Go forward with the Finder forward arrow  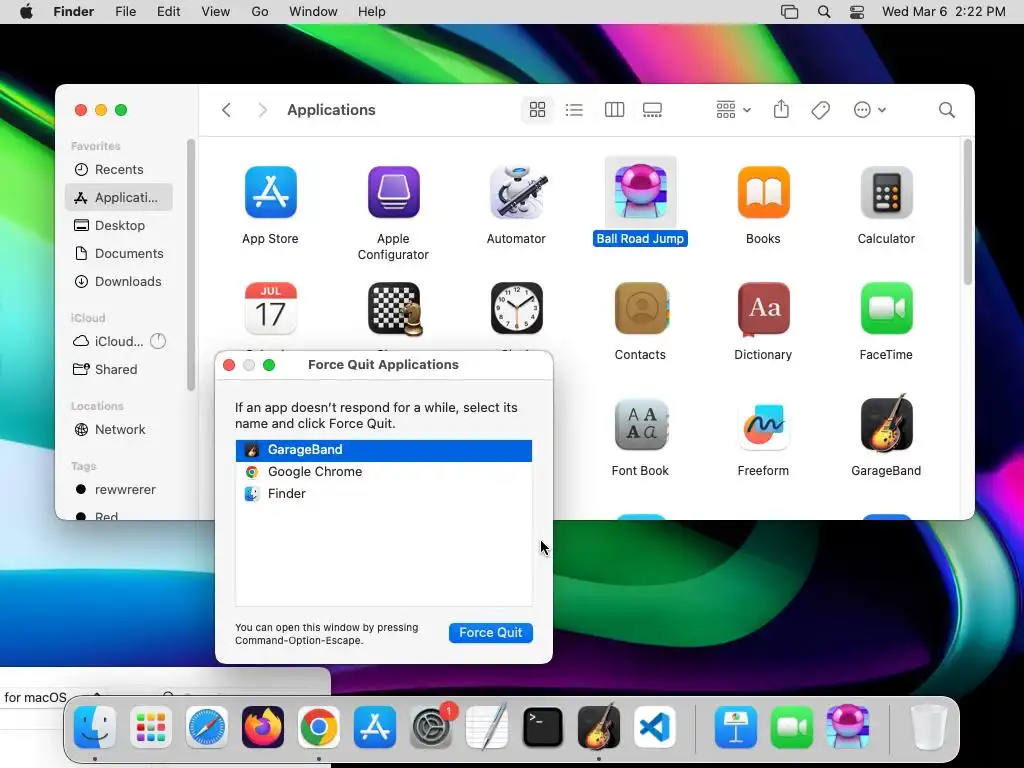pos(262,110)
